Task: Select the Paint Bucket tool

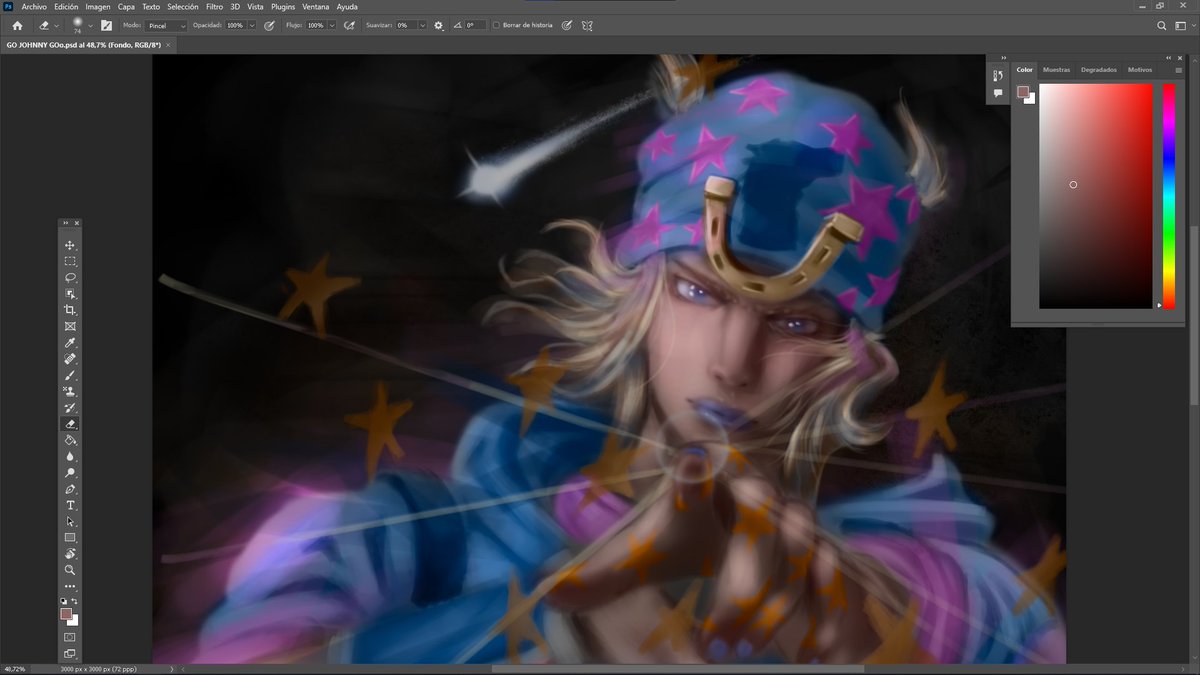Action: [x=70, y=440]
